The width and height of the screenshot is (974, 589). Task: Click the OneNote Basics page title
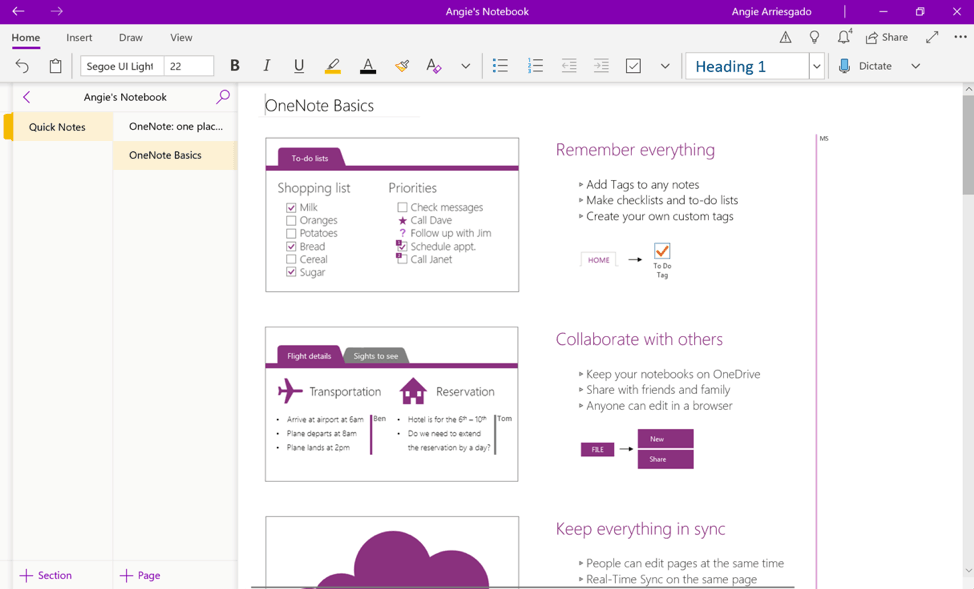pos(319,106)
